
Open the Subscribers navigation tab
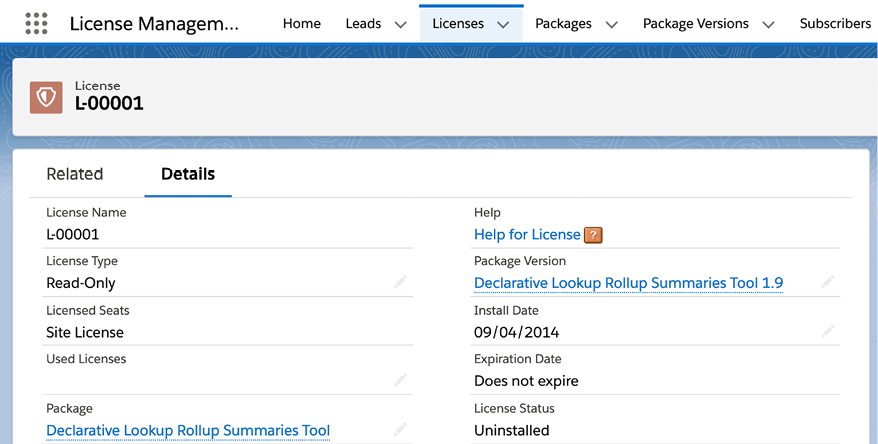[x=835, y=24]
